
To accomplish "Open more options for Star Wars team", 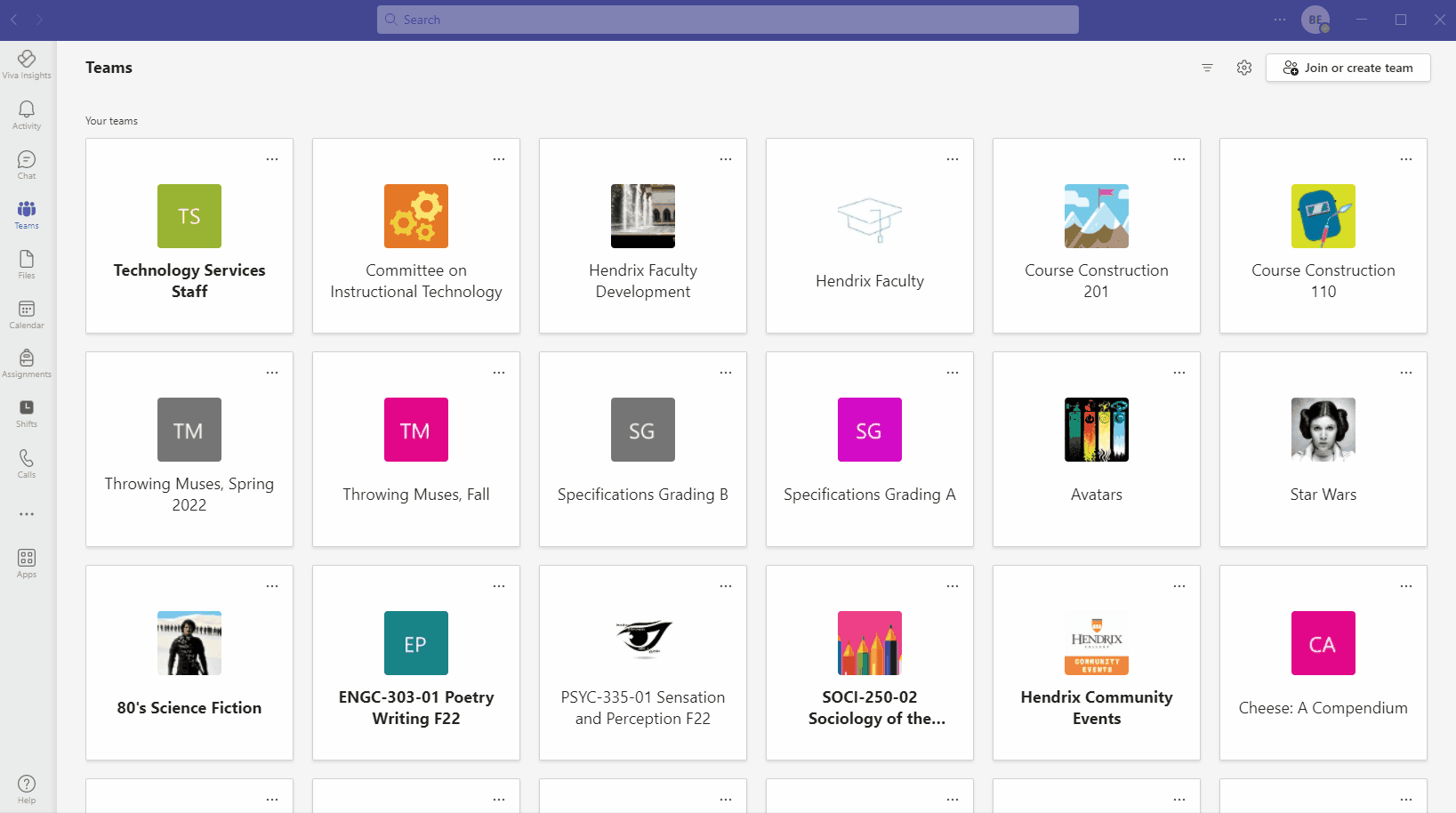I will [1406, 373].
